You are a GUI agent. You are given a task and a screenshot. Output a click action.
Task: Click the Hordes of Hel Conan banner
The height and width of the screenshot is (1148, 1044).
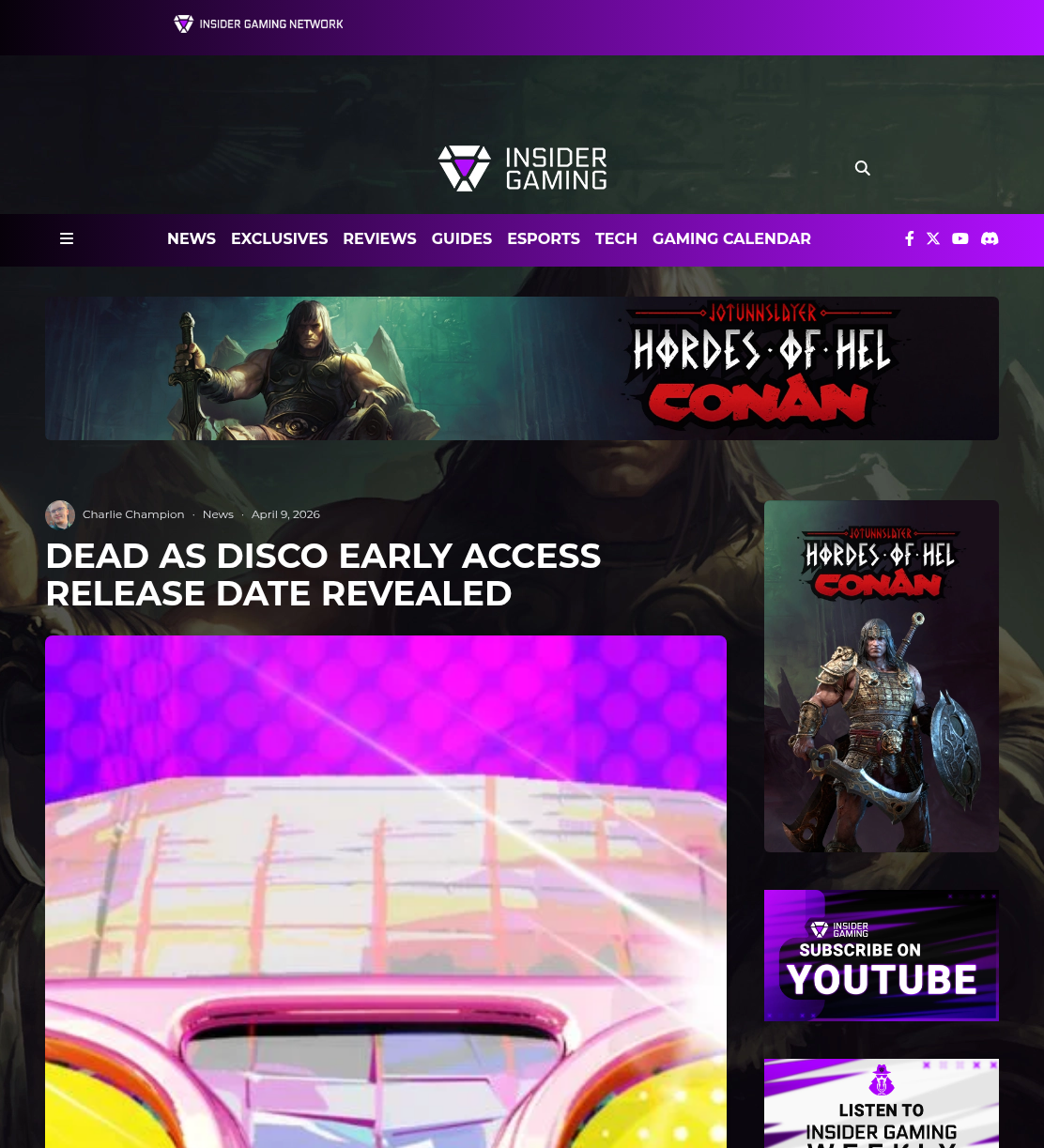point(522,368)
